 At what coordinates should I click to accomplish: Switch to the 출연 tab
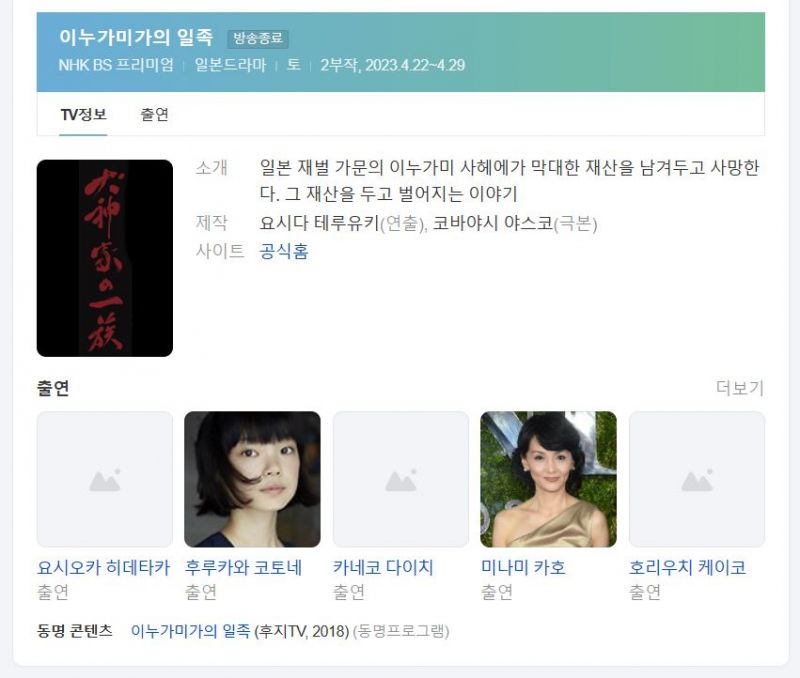tap(154, 114)
